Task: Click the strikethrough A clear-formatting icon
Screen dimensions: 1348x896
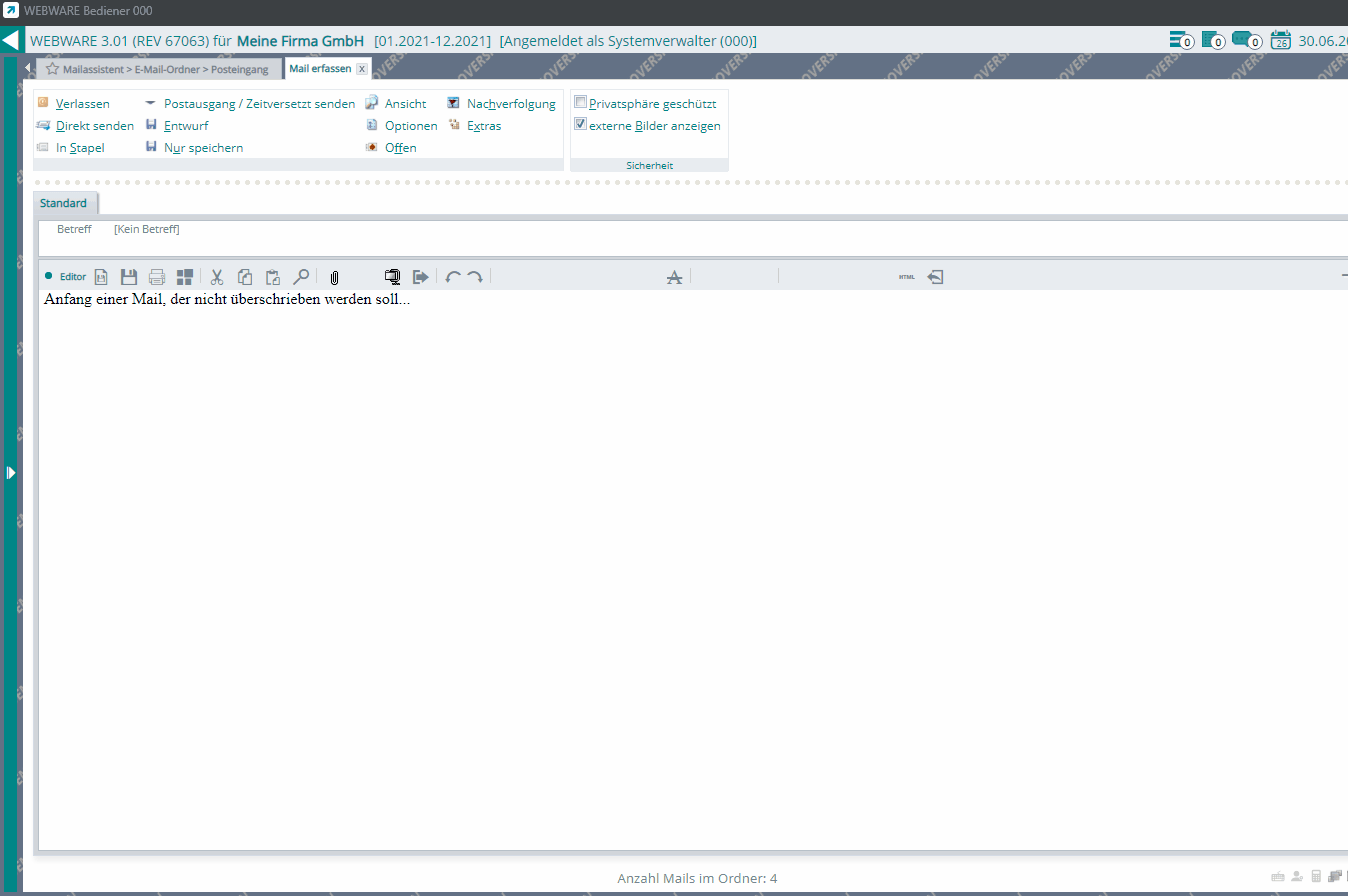Action: 674,277
